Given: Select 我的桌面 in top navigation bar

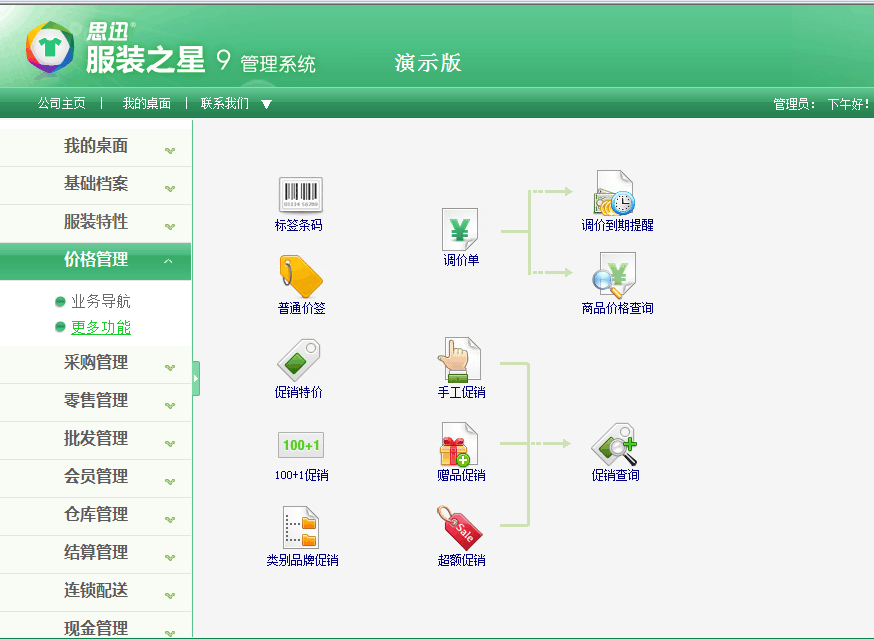Looking at the screenshot, I should tap(147, 103).
